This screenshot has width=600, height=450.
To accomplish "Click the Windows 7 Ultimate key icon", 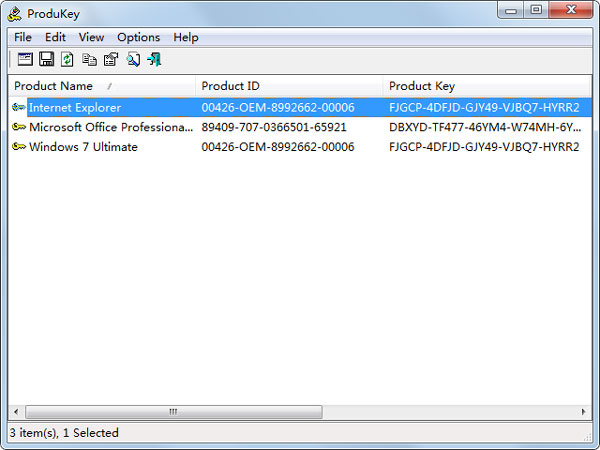I will point(19,147).
